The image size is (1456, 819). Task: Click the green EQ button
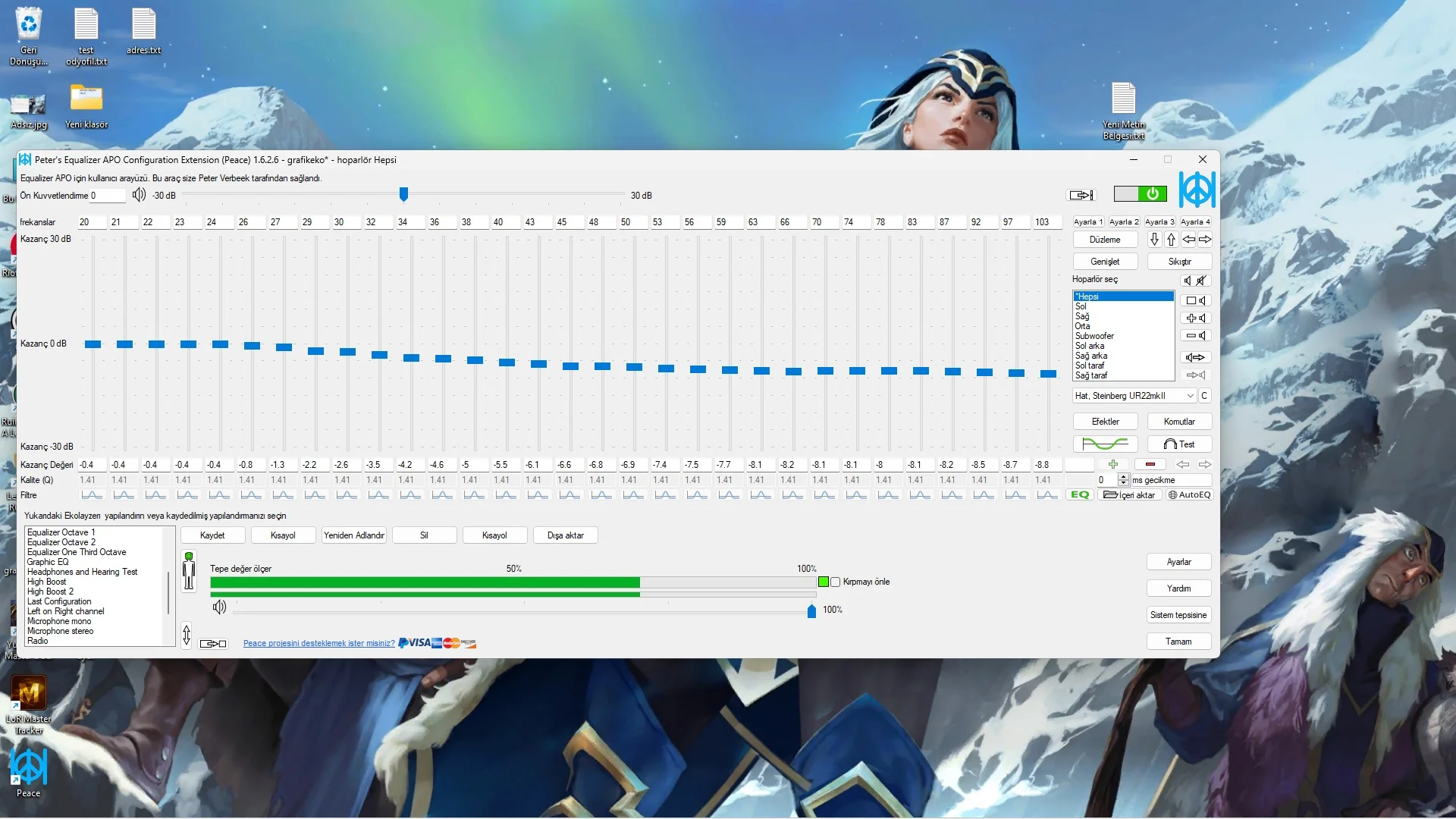click(1080, 495)
